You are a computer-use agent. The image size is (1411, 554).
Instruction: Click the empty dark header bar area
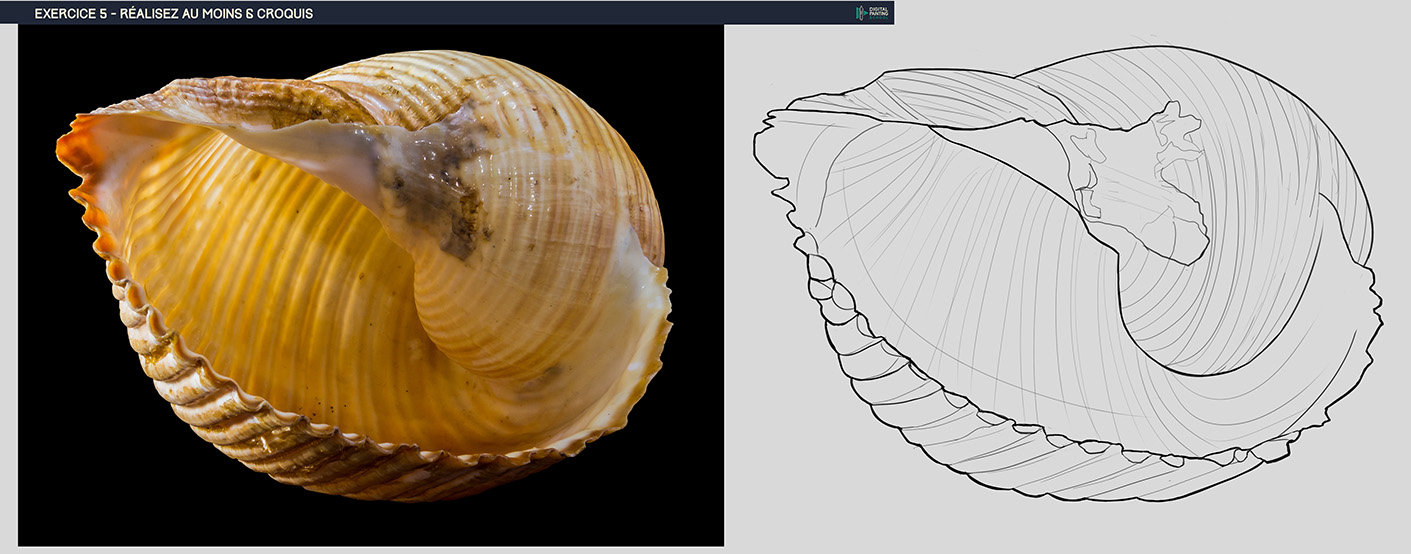pyautogui.click(x=580, y=13)
